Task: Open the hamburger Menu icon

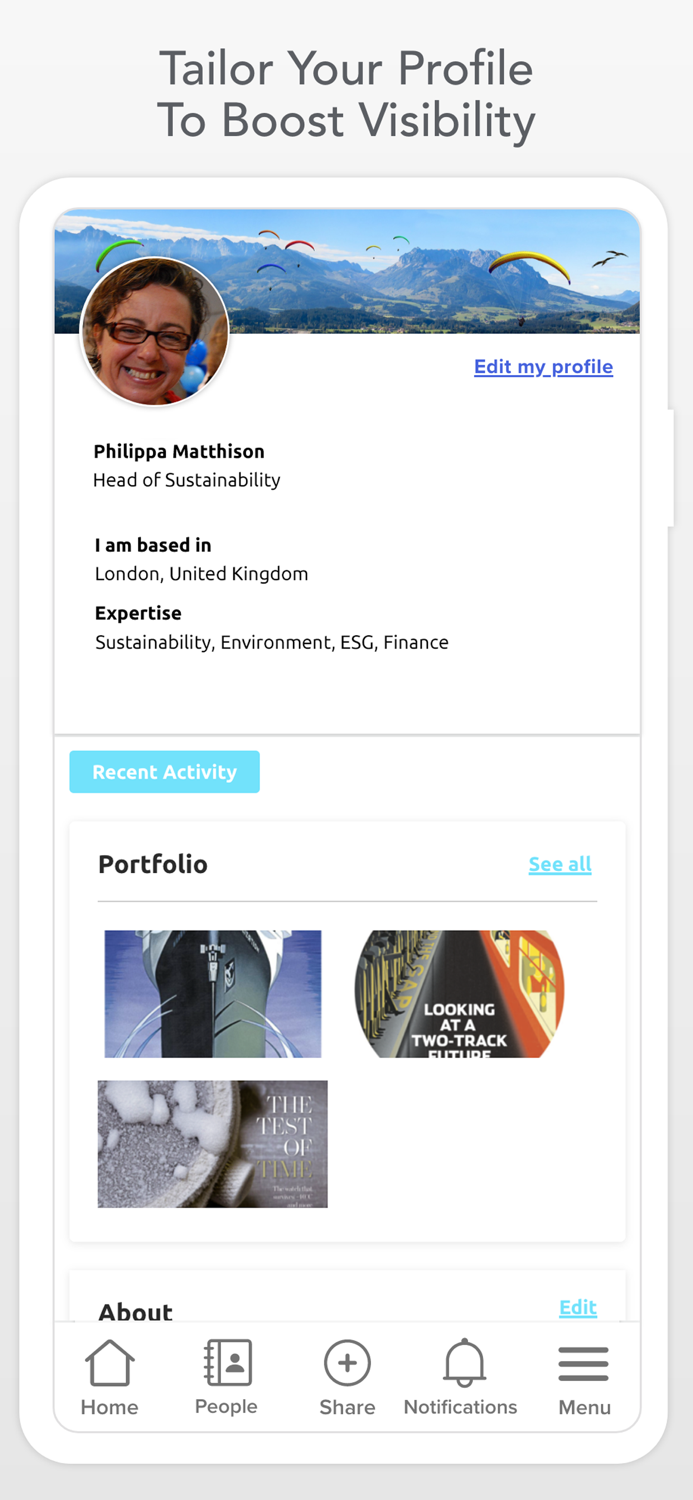Action: coord(583,1364)
